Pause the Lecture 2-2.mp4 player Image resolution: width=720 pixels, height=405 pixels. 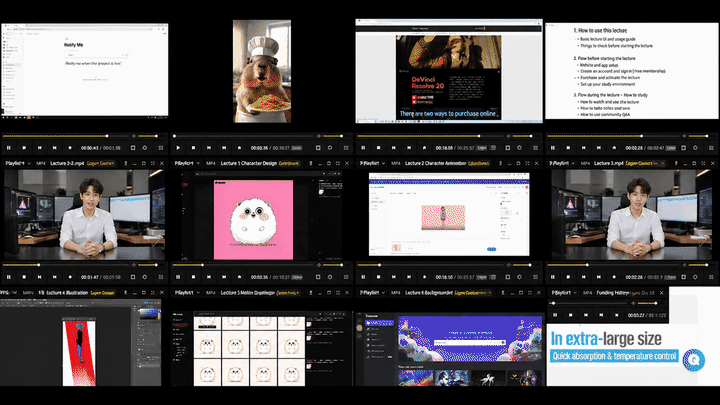pyautogui.click(x=9, y=277)
